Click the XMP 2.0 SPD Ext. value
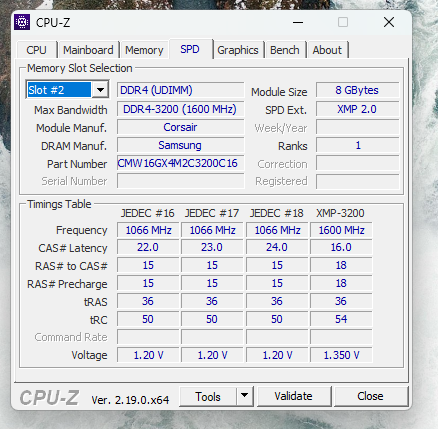438x429 pixels. pos(357,109)
